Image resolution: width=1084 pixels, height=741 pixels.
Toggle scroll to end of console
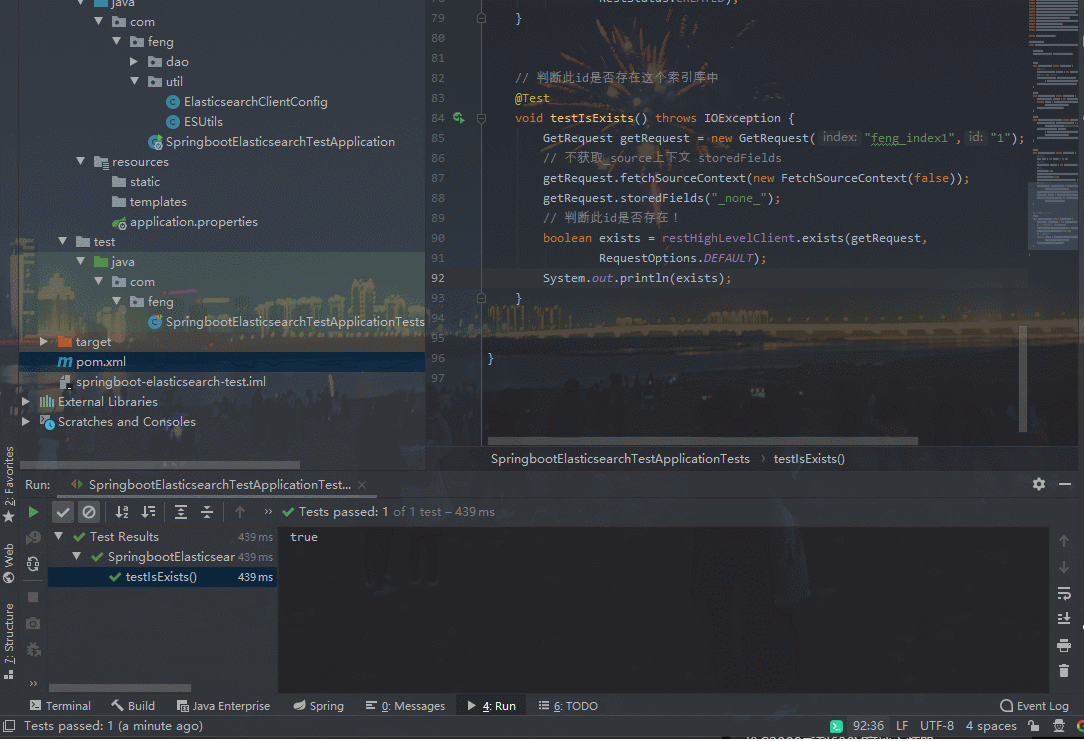tap(1064, 619)
